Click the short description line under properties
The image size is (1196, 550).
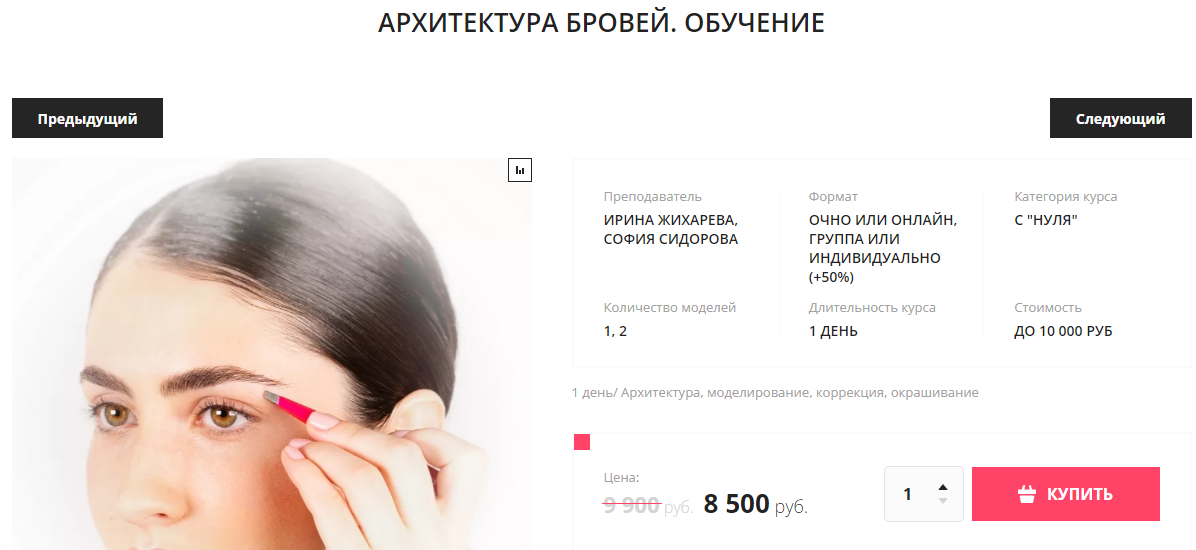coord(775,393)
